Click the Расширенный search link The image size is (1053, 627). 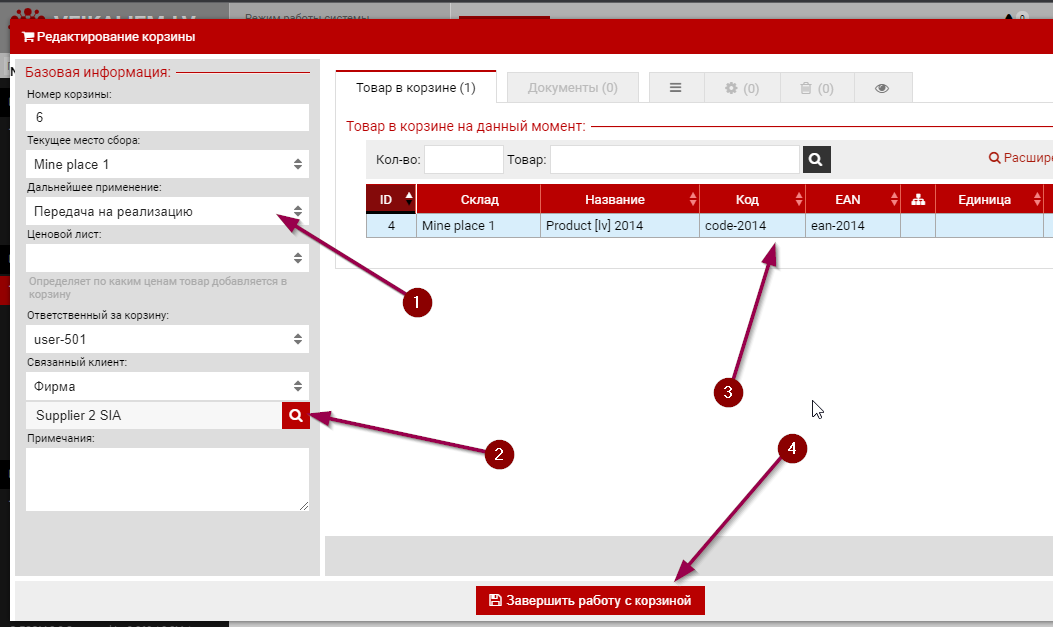point(1020,158)
